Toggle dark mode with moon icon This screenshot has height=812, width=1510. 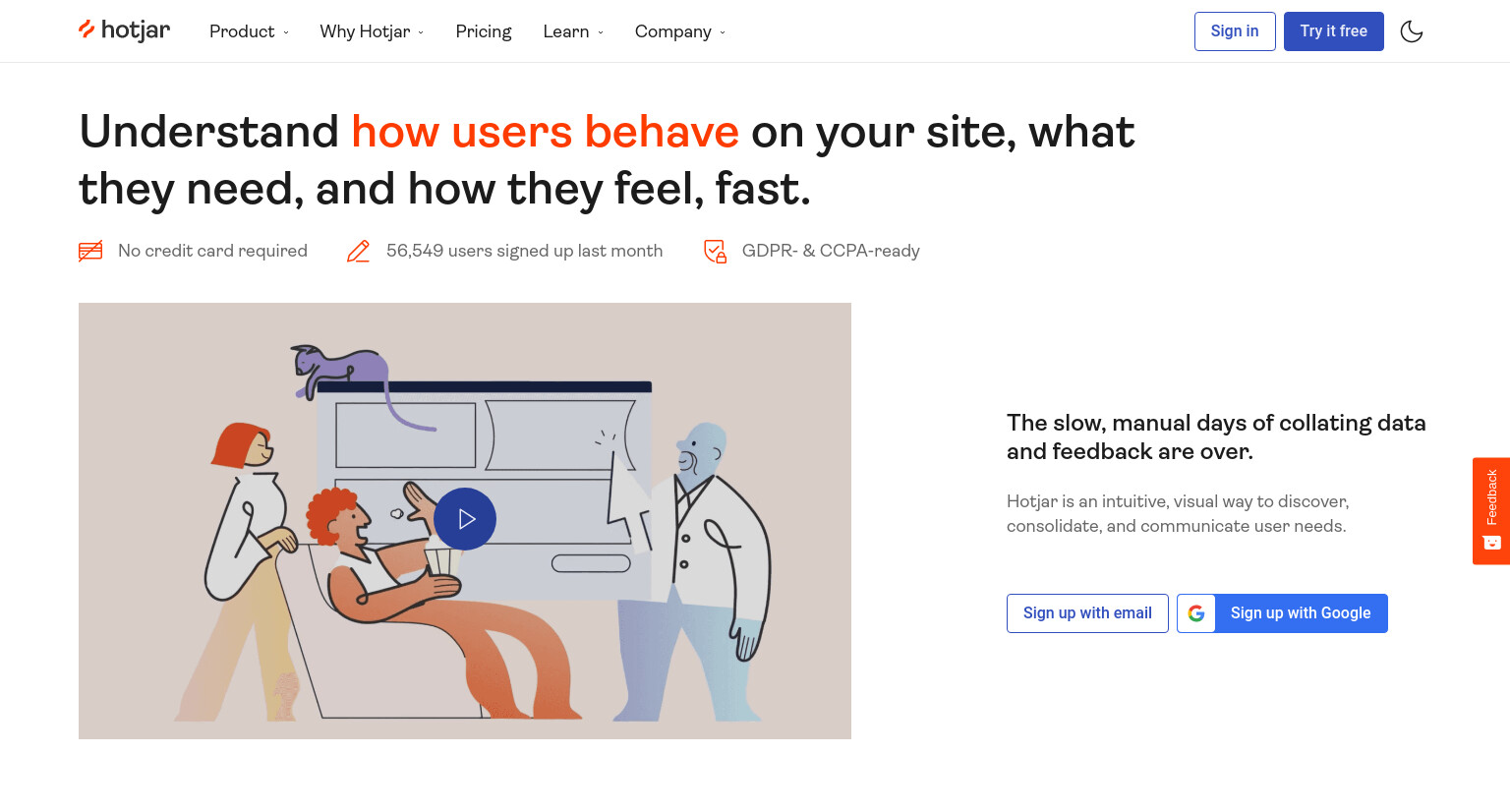pos(1412,31)
